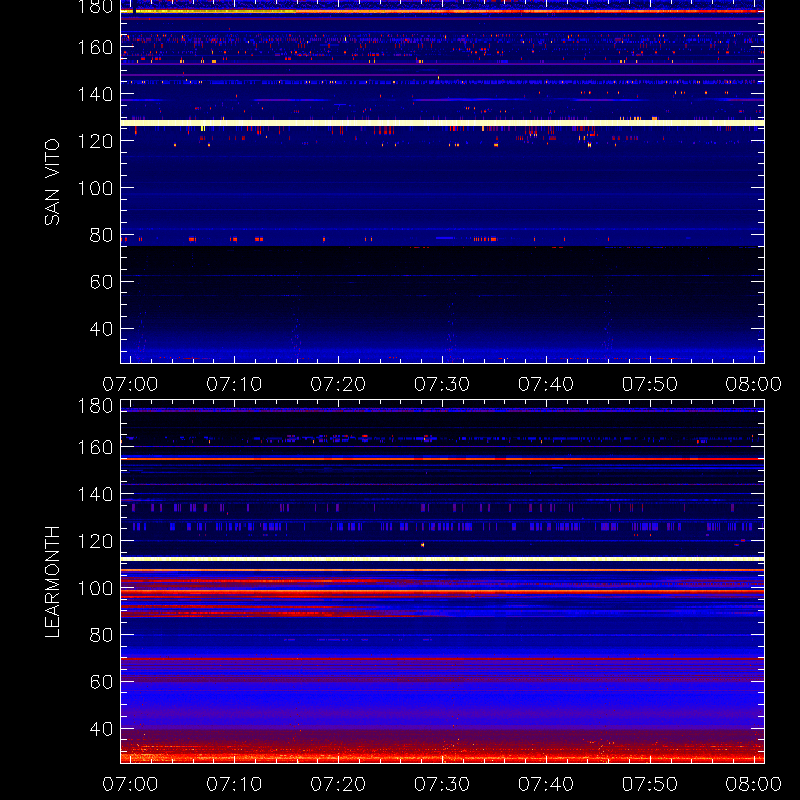The height and width of the screenshot is (800, 800).
Task: Select the 07:00 time label under San Vito plot
Action: (130, 384)
